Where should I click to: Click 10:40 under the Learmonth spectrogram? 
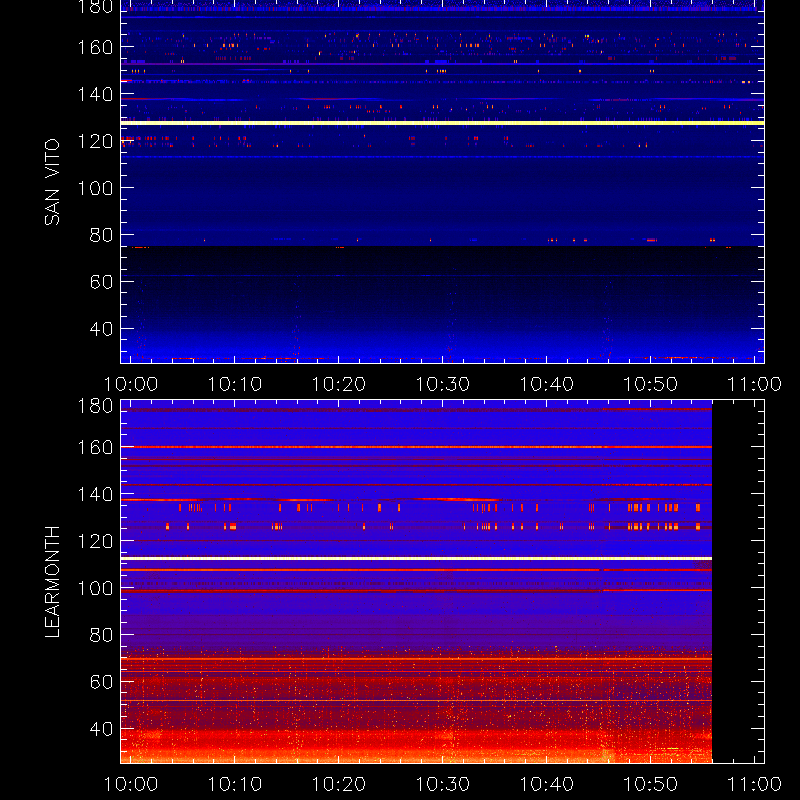click(546, 784)
